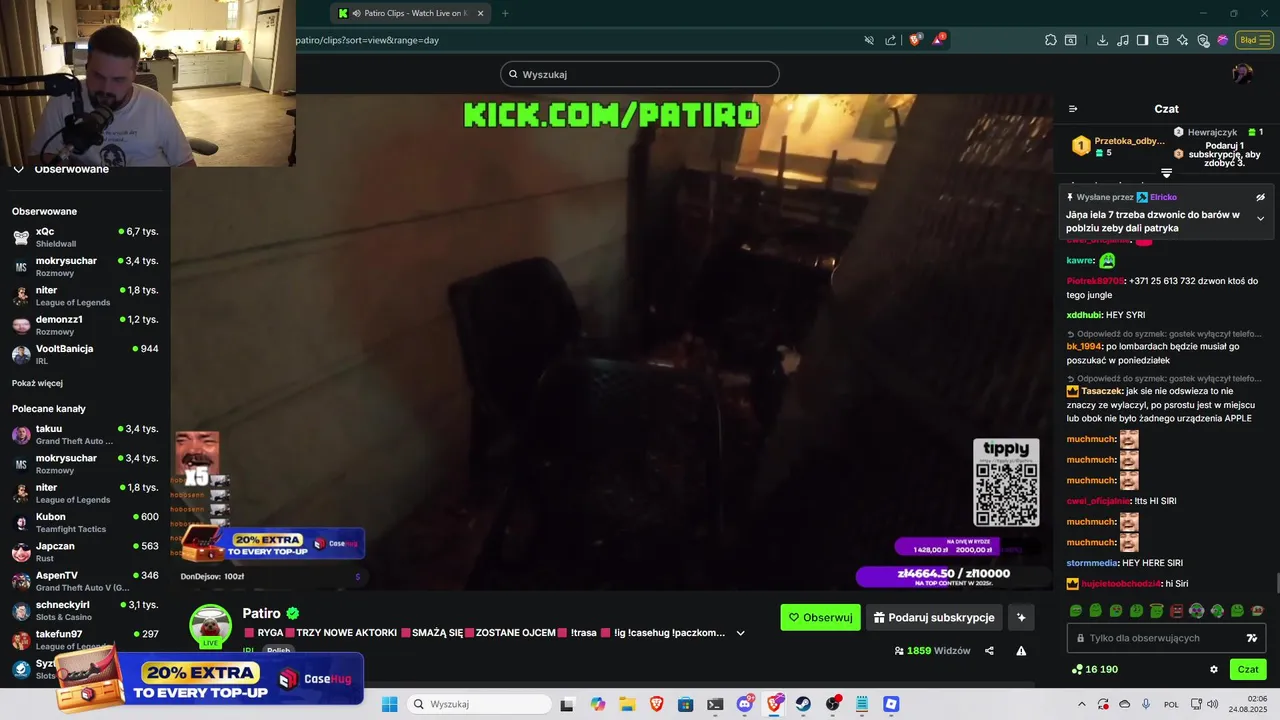Viewport: 1280px width, 720px height.
Task: Select the halo emote in quick bar
Action: pyautogui.click(x=1156, y=610)
